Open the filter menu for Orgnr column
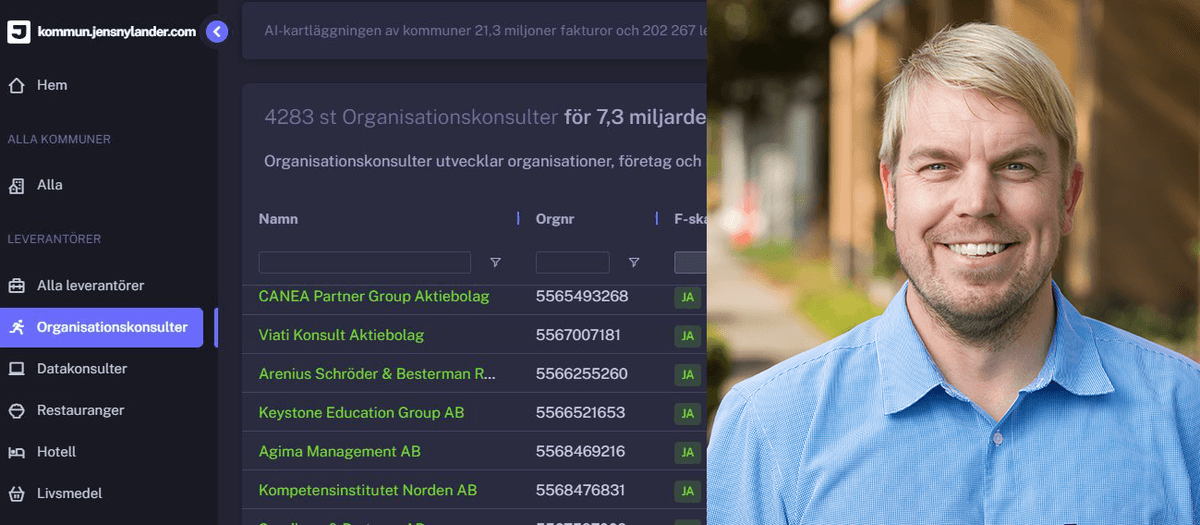This screenshot has width=1200, height=525. click(633, 263)
